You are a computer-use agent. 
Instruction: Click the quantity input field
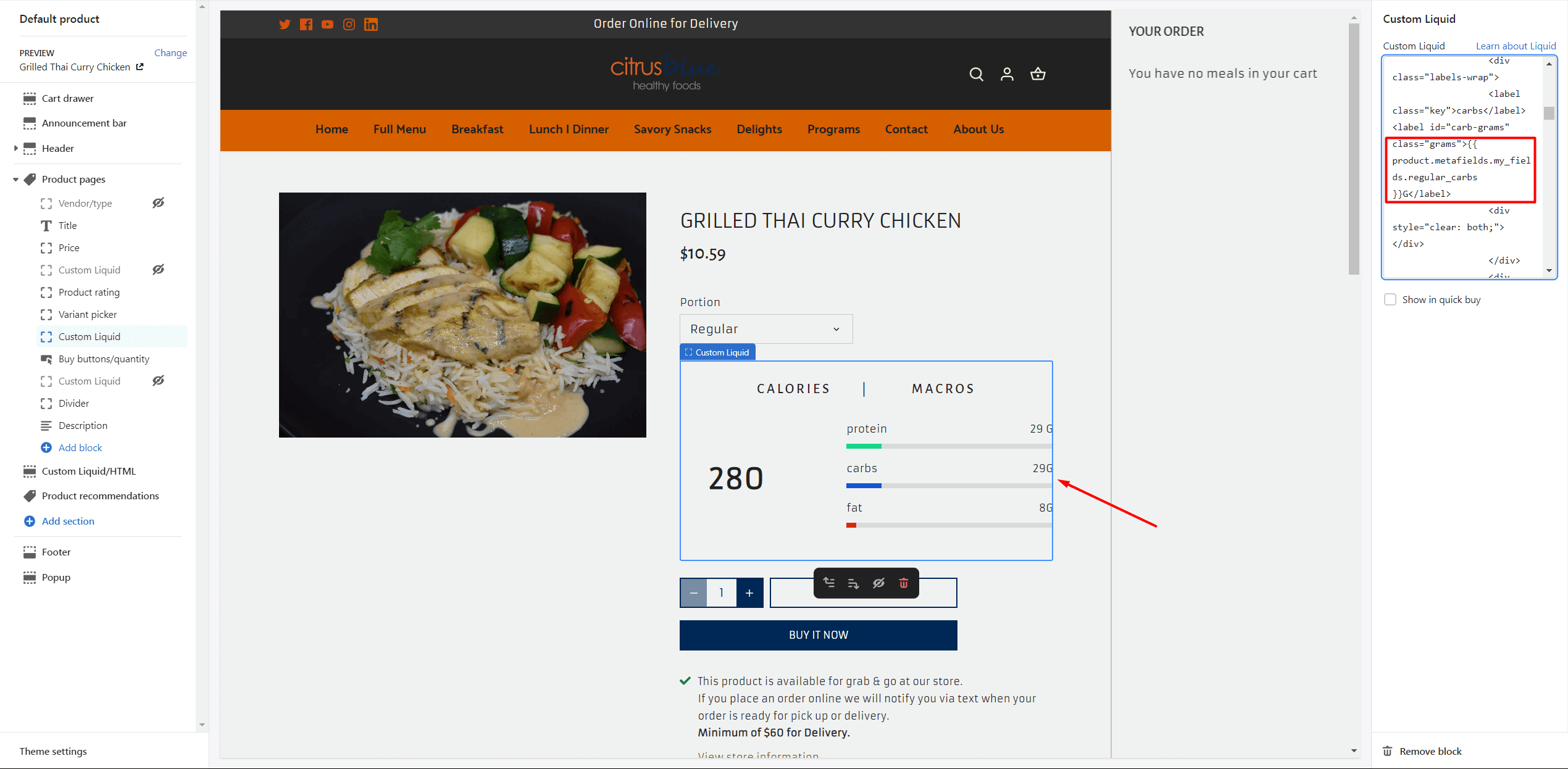tap(722, 592)
